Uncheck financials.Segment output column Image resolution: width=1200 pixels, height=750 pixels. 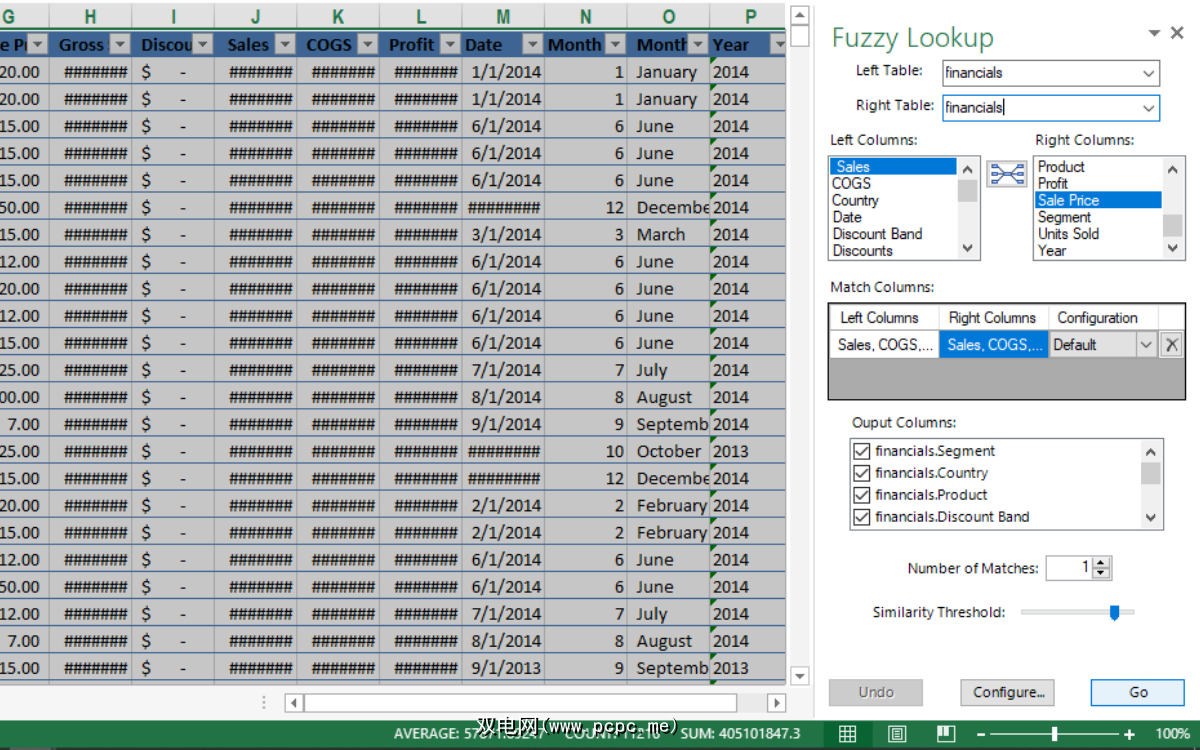click(x=861, y=451)
